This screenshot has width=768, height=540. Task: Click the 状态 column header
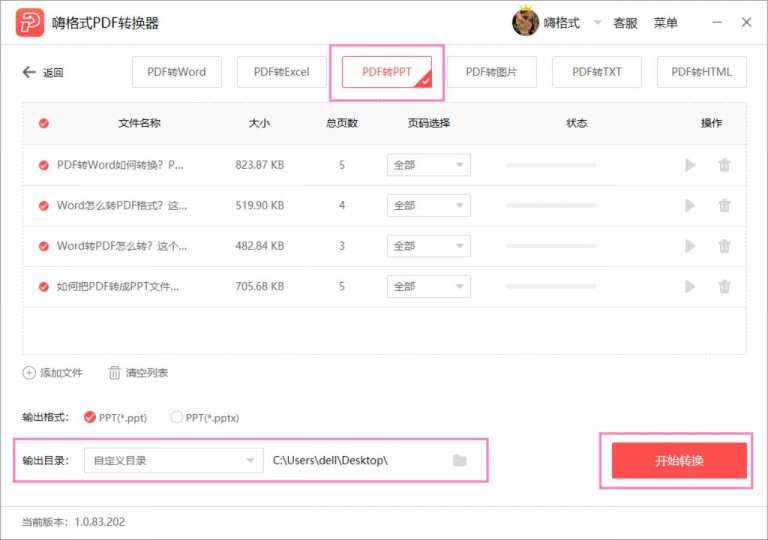point(576,123)
